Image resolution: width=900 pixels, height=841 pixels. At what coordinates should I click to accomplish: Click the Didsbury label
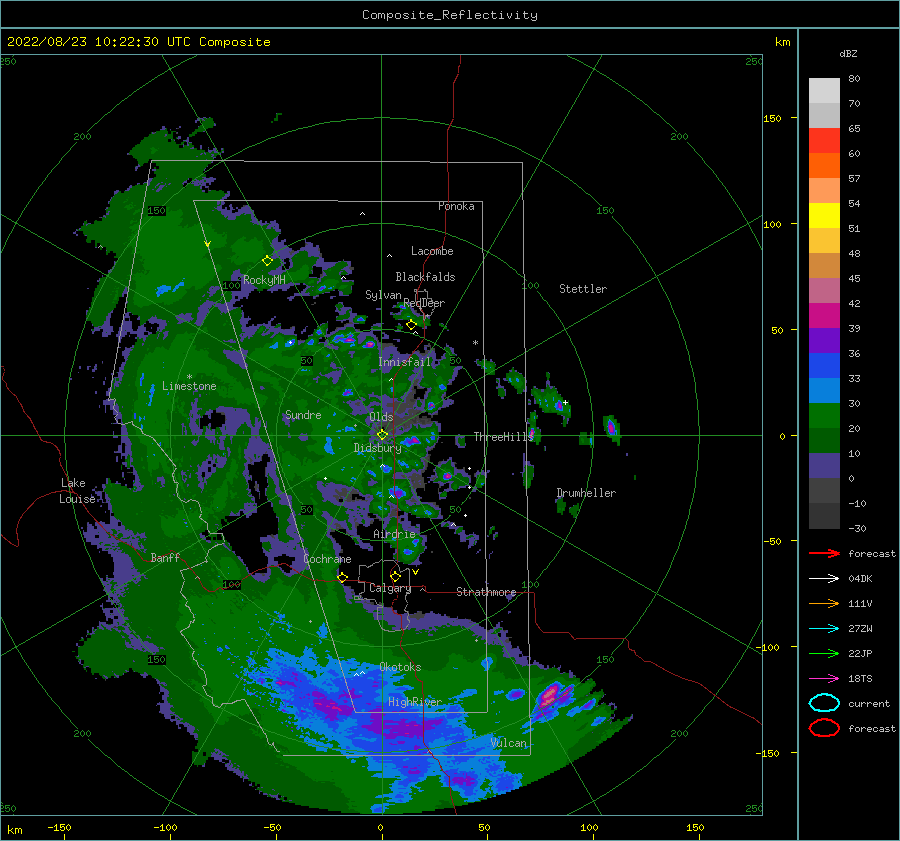point(377,448)
